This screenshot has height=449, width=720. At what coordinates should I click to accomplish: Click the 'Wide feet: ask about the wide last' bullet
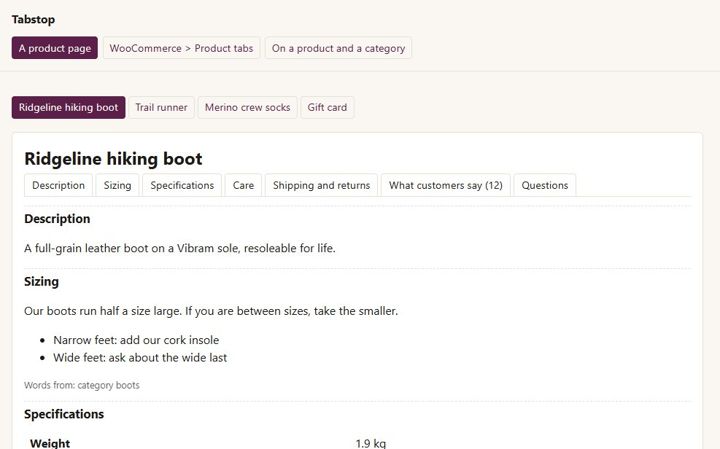coord(140,357)
